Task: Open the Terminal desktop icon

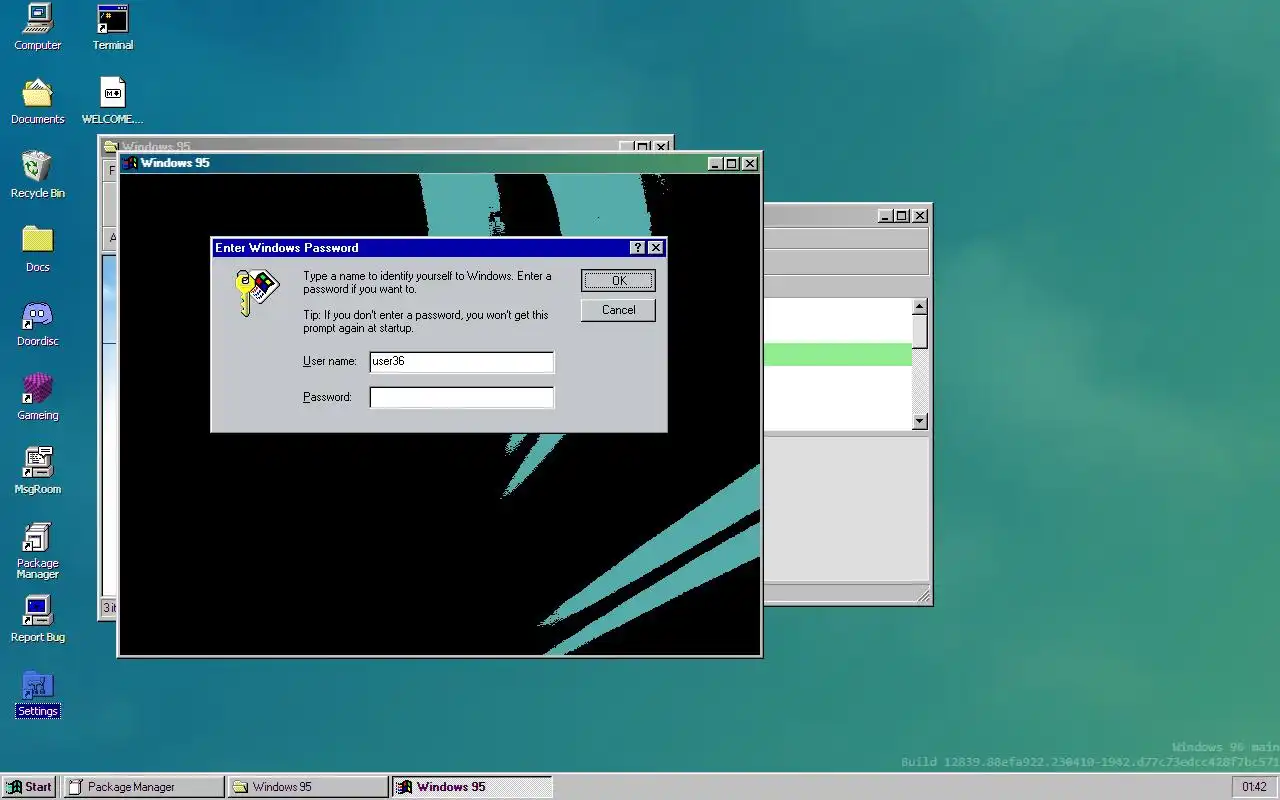Action: tap(113, 27)
